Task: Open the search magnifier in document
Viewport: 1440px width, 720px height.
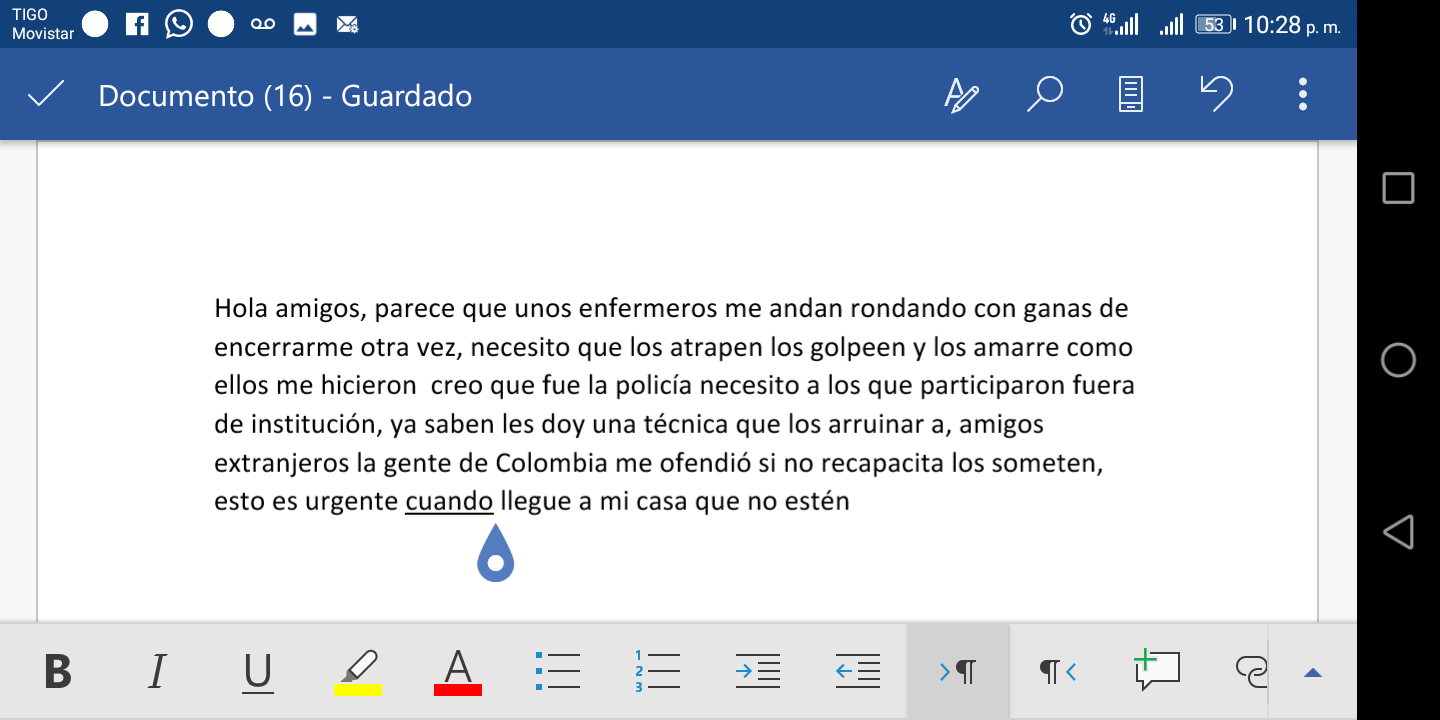Action: (x=1045, y=95)
